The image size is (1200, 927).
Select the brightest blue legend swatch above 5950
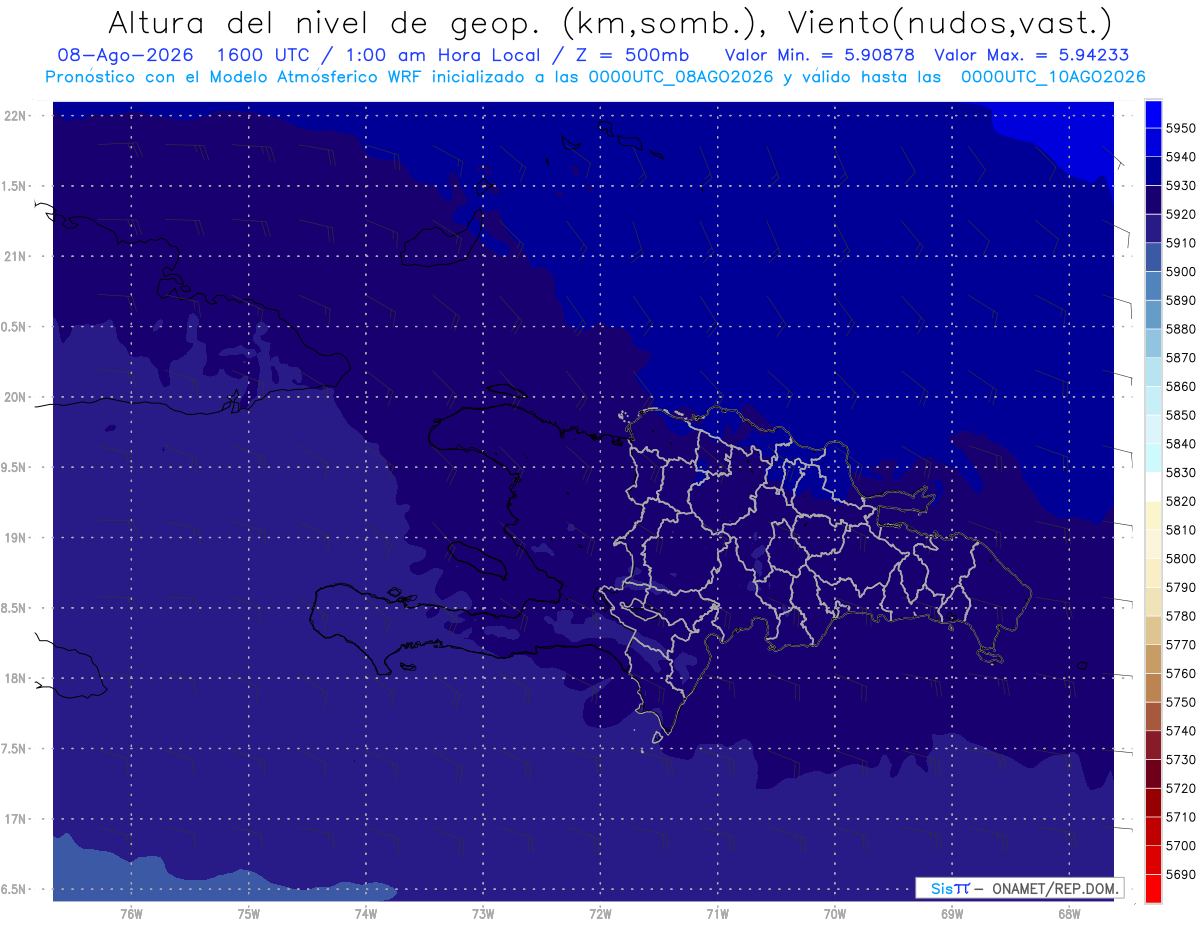(x=1153, y=113)
